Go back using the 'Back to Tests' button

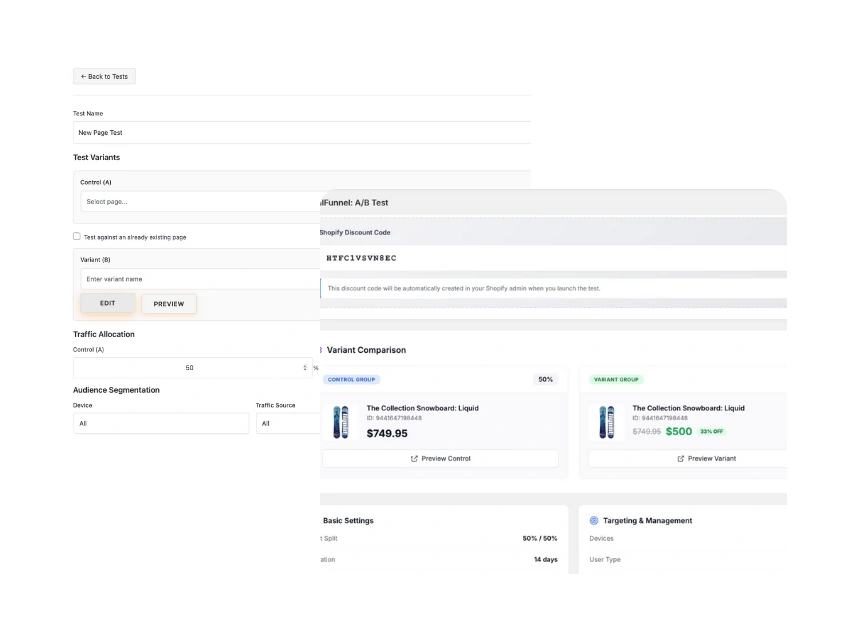104,76
